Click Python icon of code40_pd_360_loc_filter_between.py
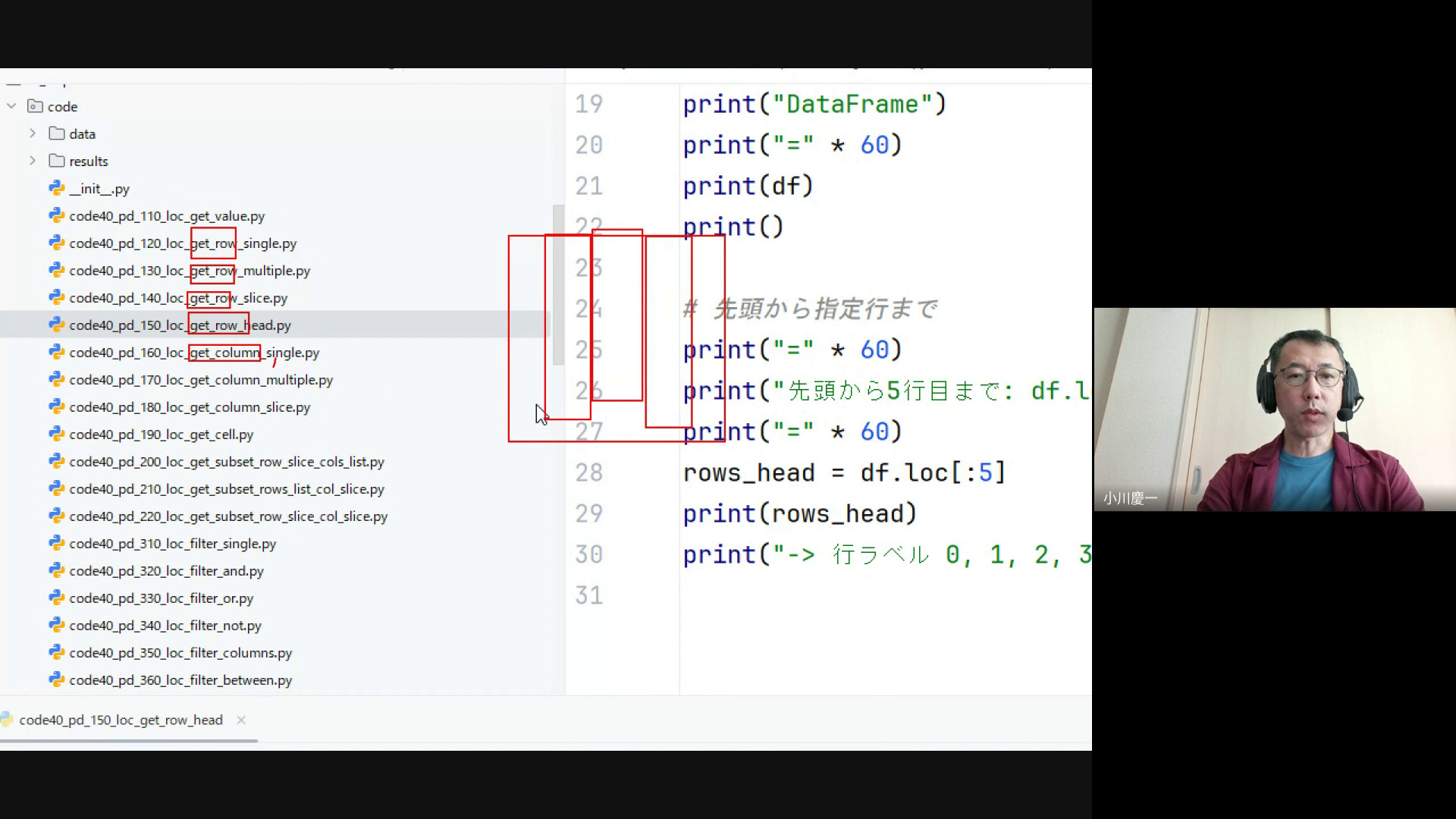This screenshot has width=1456, height=819. [57, 679]
